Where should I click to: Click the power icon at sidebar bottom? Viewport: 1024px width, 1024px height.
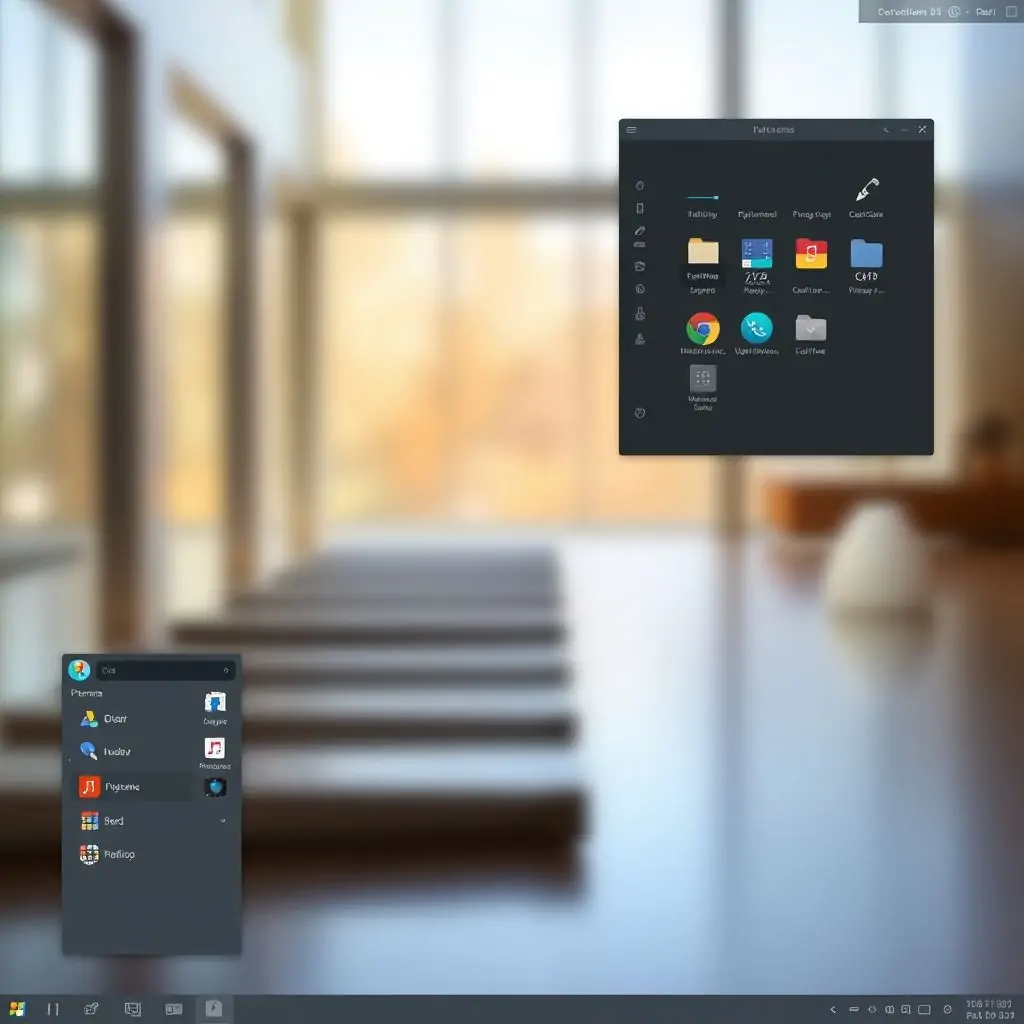[x=640, y=412]
